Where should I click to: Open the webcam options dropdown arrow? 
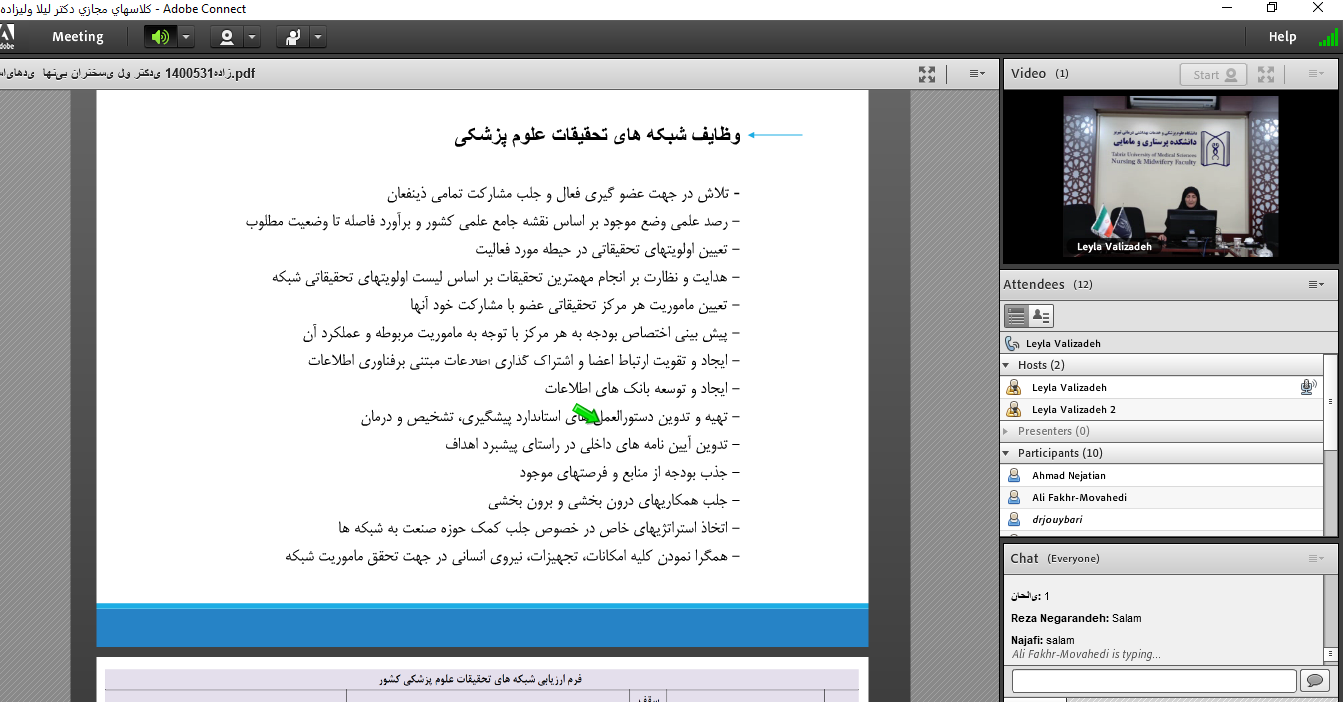252,37
